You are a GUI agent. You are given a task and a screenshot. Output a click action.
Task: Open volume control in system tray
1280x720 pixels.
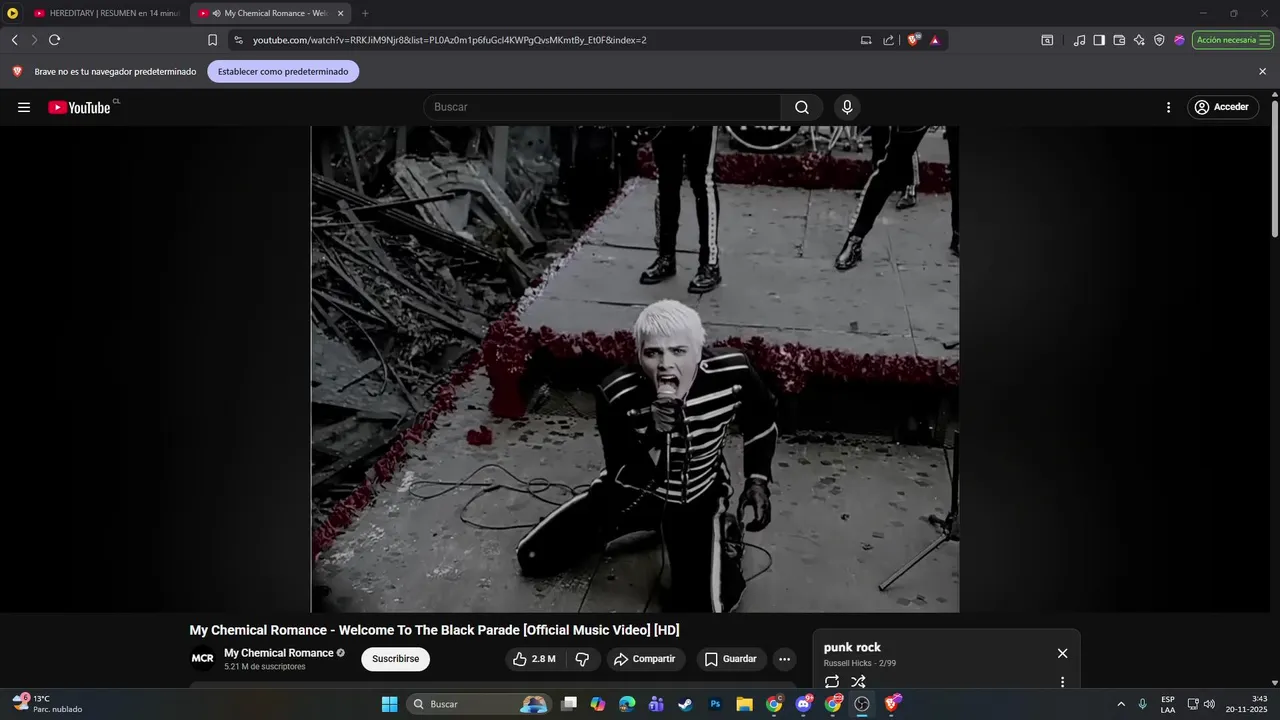(x=1209, y=704)
